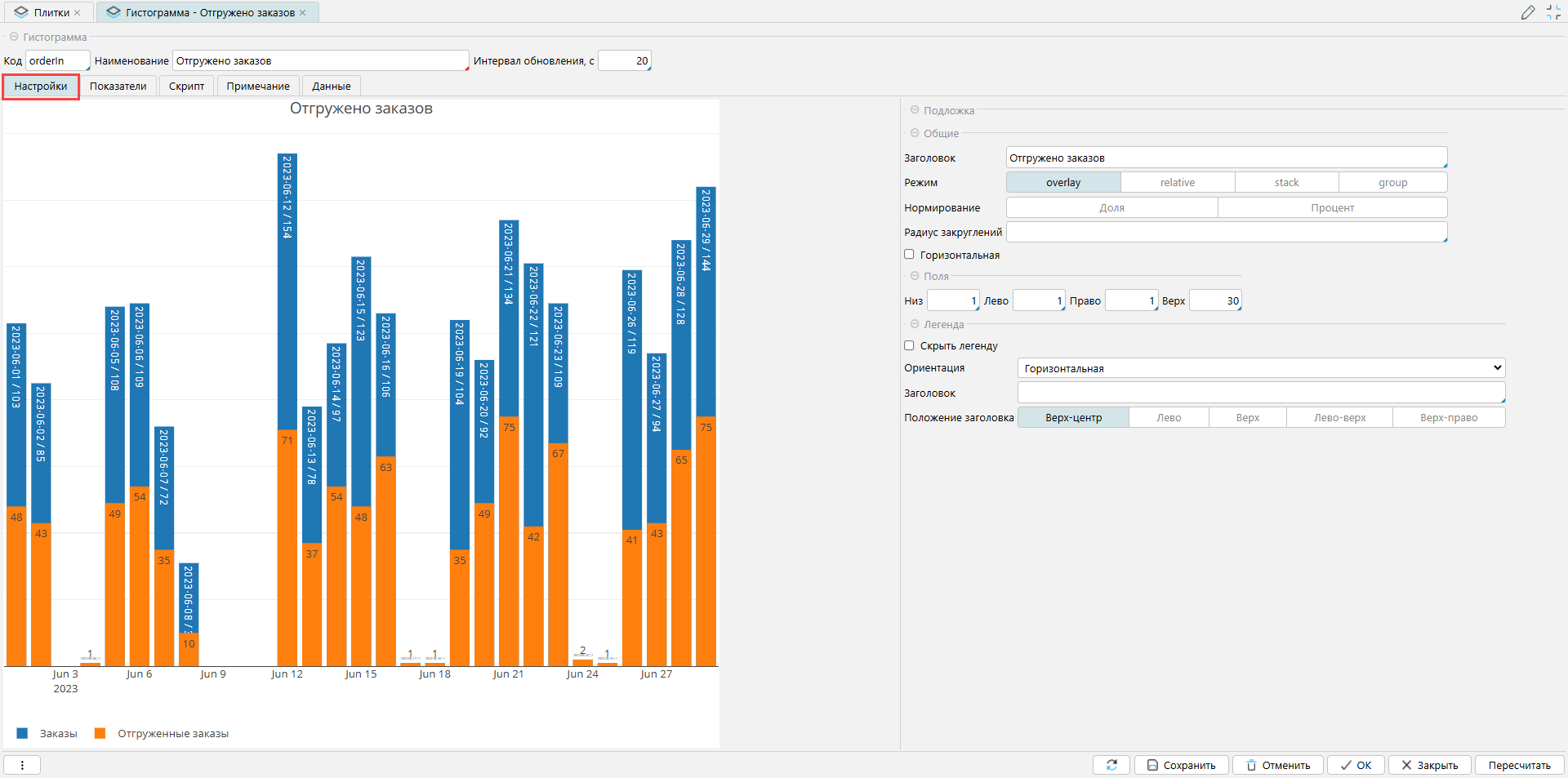
Task: Click the refresh icon in bottom toolbar
Action: 1111,765
